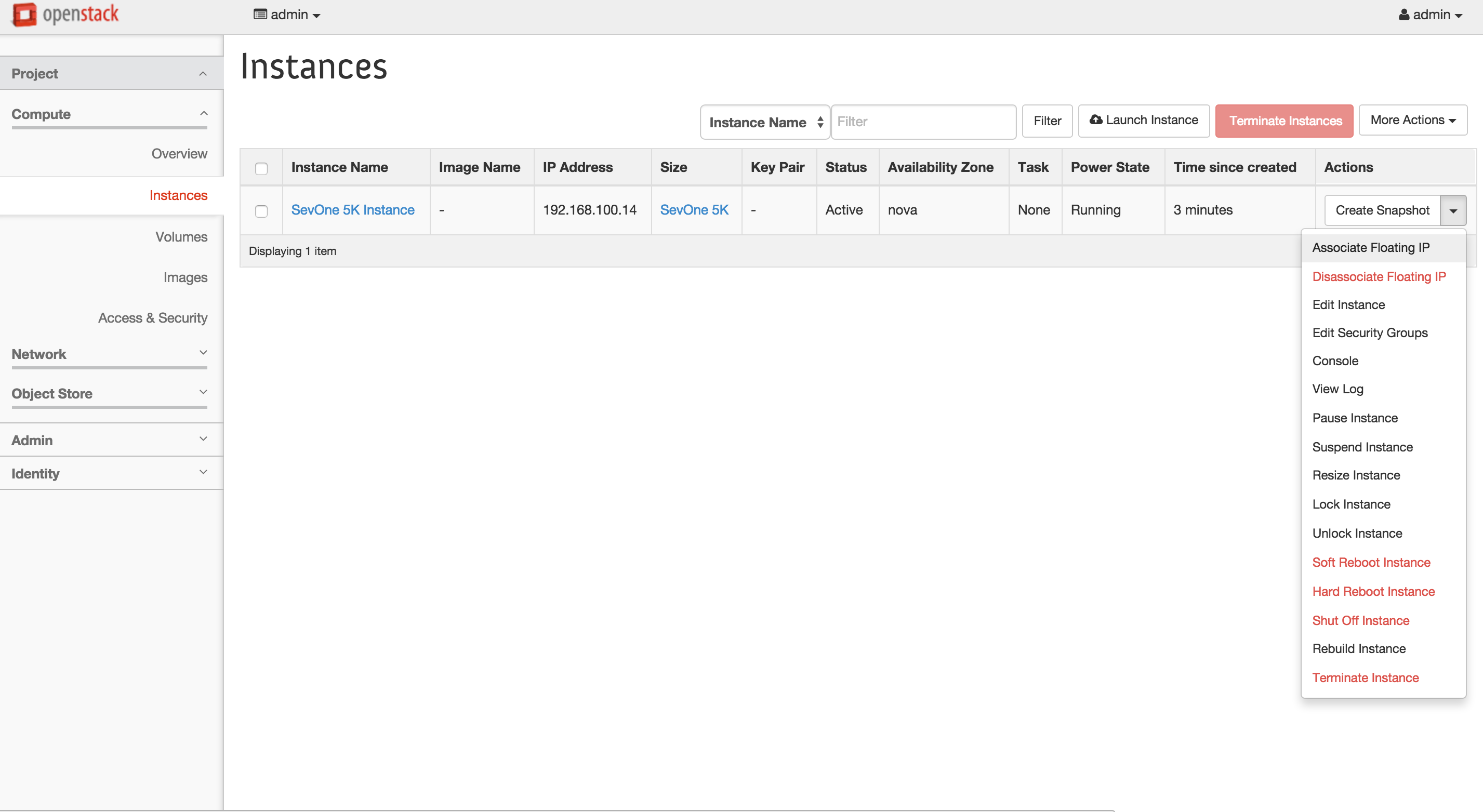The height and width of the screenshot is (812, 1483).
Task: Click the admin user account icon
Action: [1406, 14]
